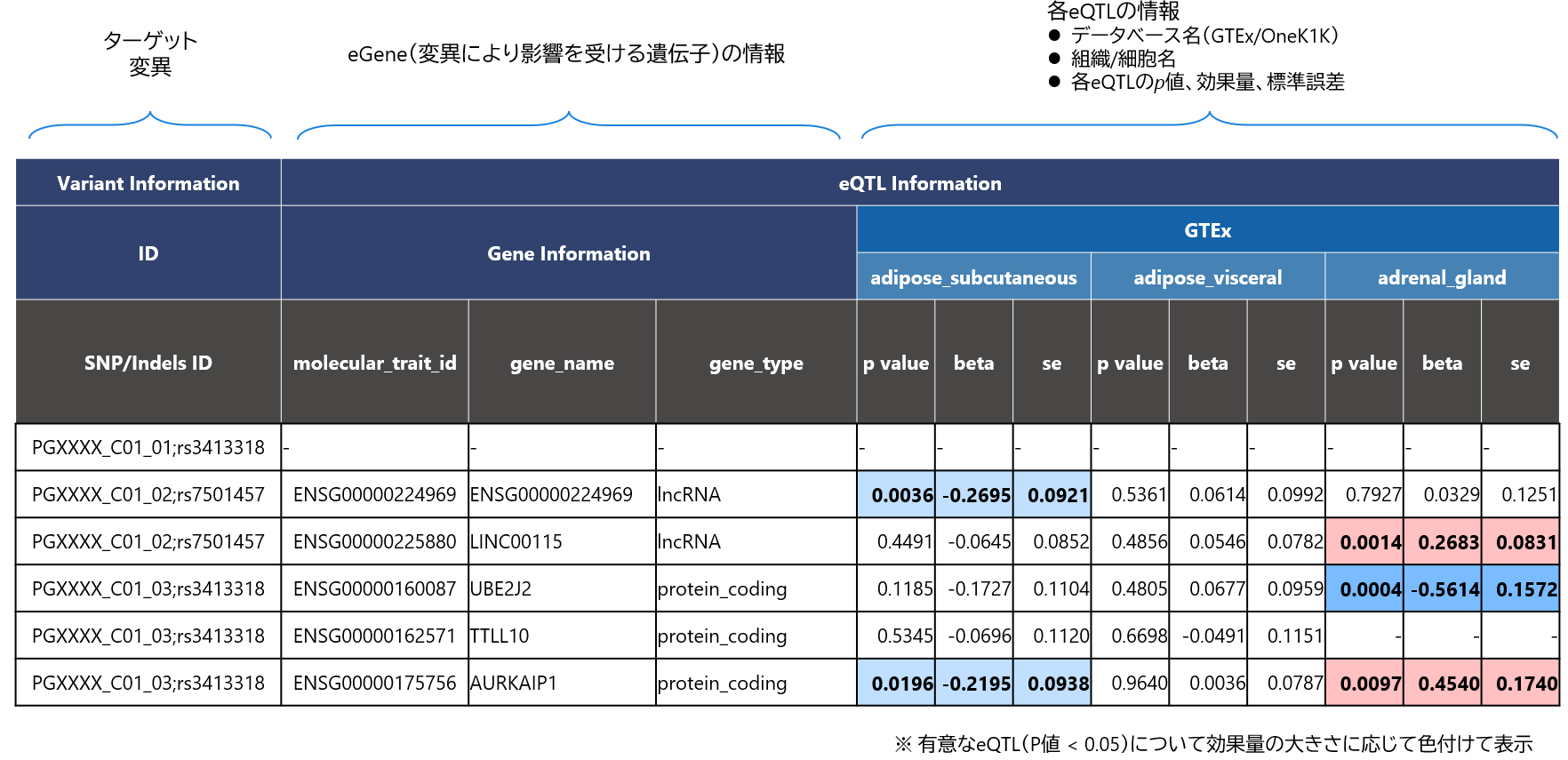The height and width of the screenshot is (760, 1568).
Task: Click red-highlighted p value 0.0097
Action: [x=1364, y=683]
